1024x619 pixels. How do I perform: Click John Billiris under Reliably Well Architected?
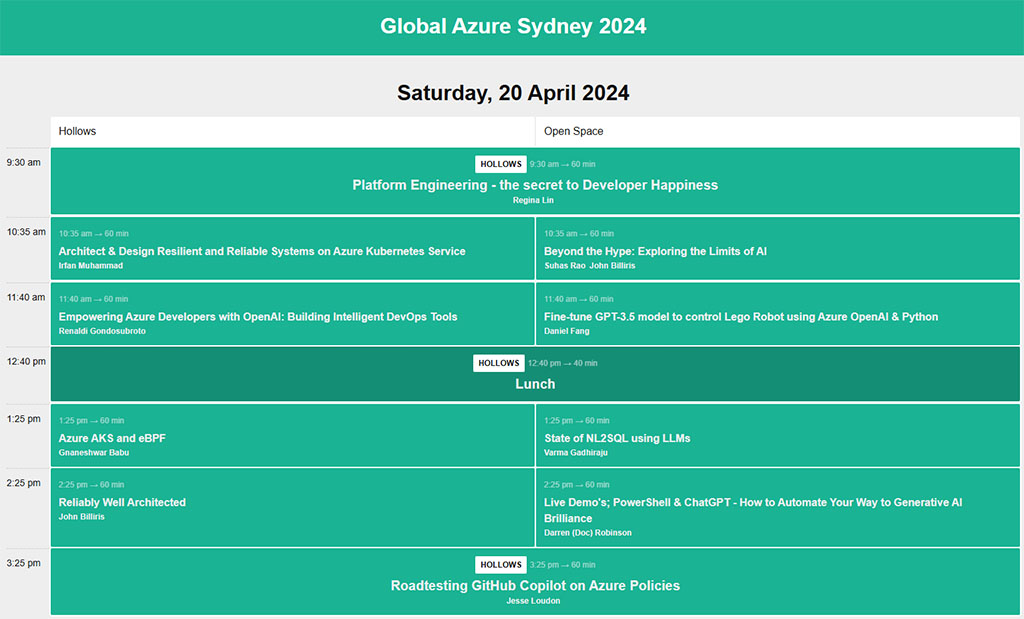[x=82, y=516]
